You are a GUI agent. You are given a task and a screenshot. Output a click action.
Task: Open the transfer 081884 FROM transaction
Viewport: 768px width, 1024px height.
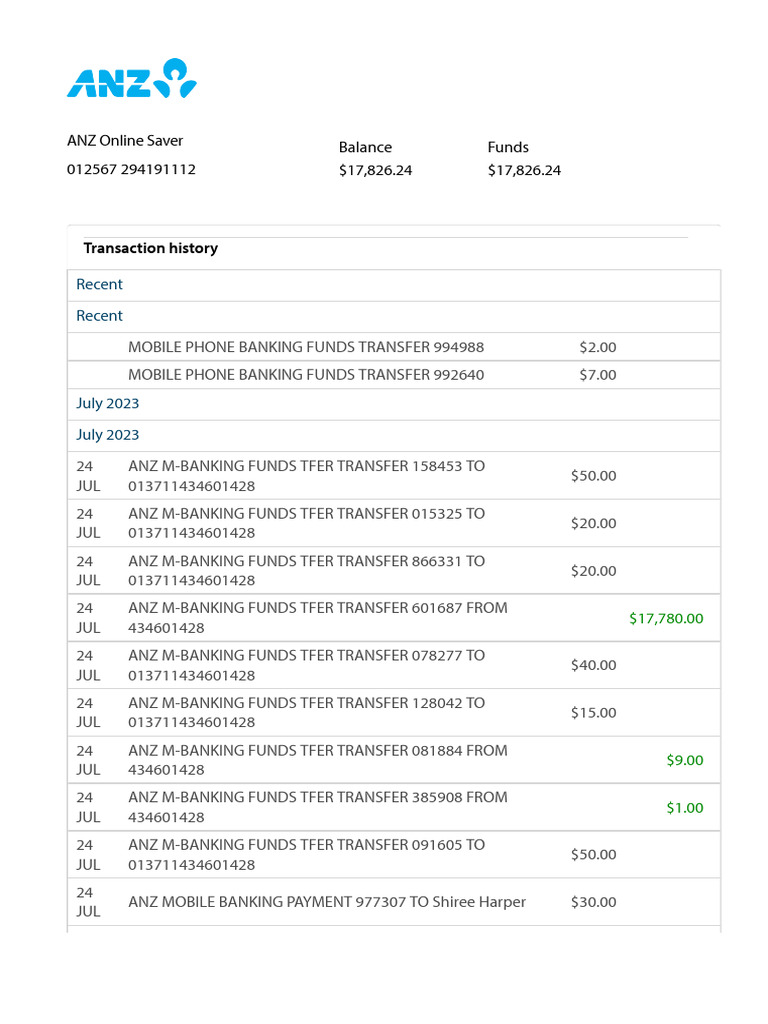coord(394,760)
